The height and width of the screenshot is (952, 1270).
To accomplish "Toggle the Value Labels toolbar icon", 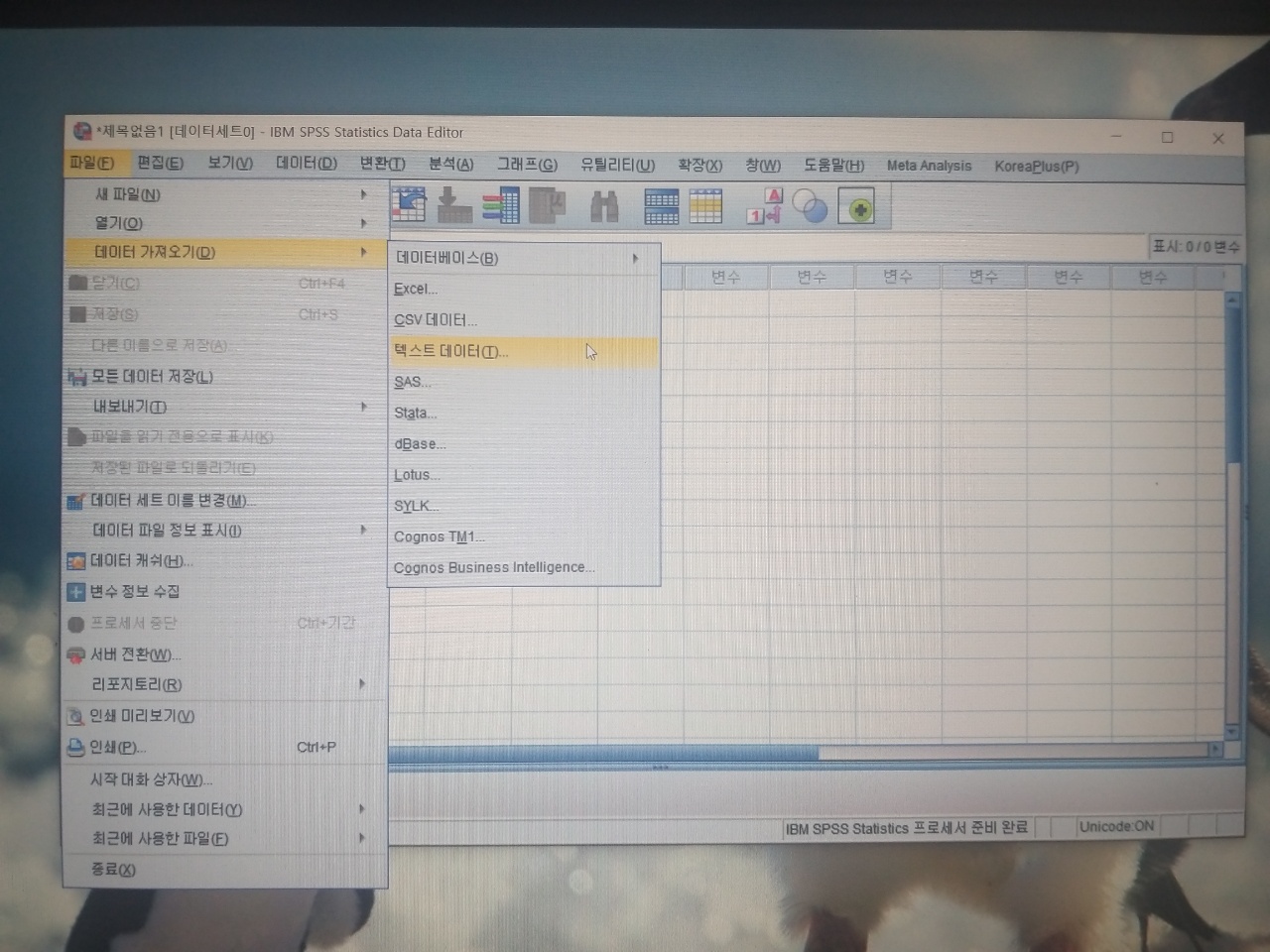I will point(765,206).
